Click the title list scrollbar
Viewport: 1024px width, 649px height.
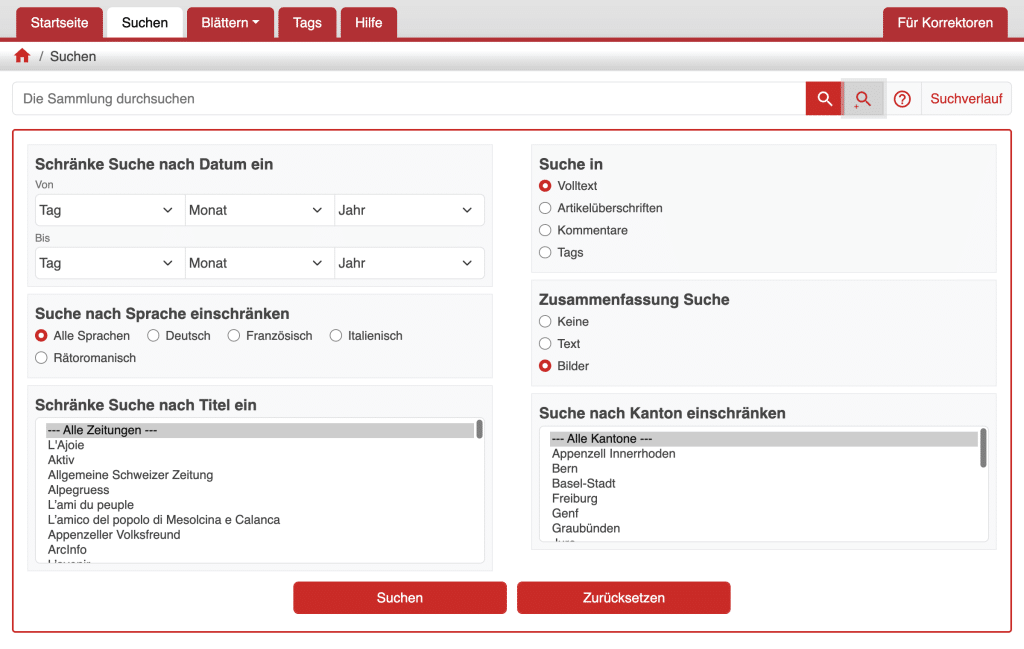(480, 430)
